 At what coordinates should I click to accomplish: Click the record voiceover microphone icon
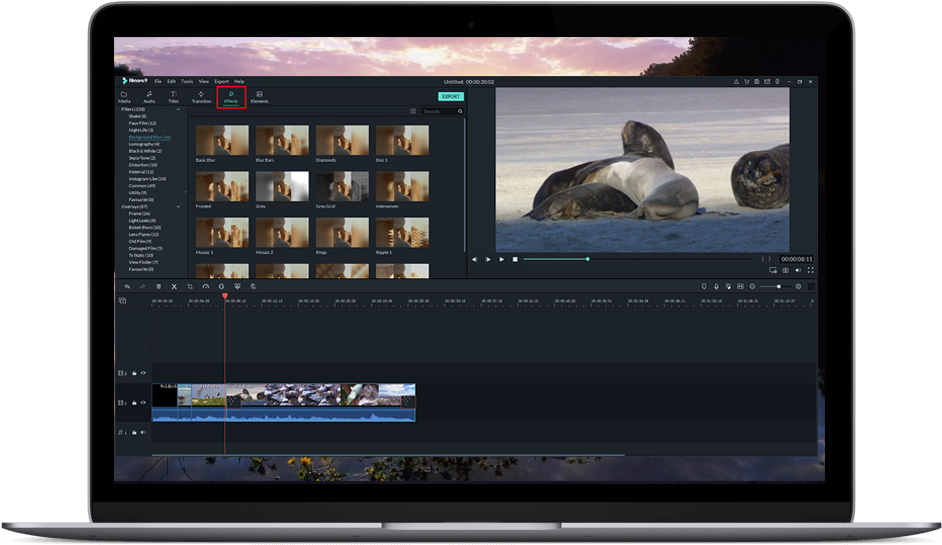point(717,286)
